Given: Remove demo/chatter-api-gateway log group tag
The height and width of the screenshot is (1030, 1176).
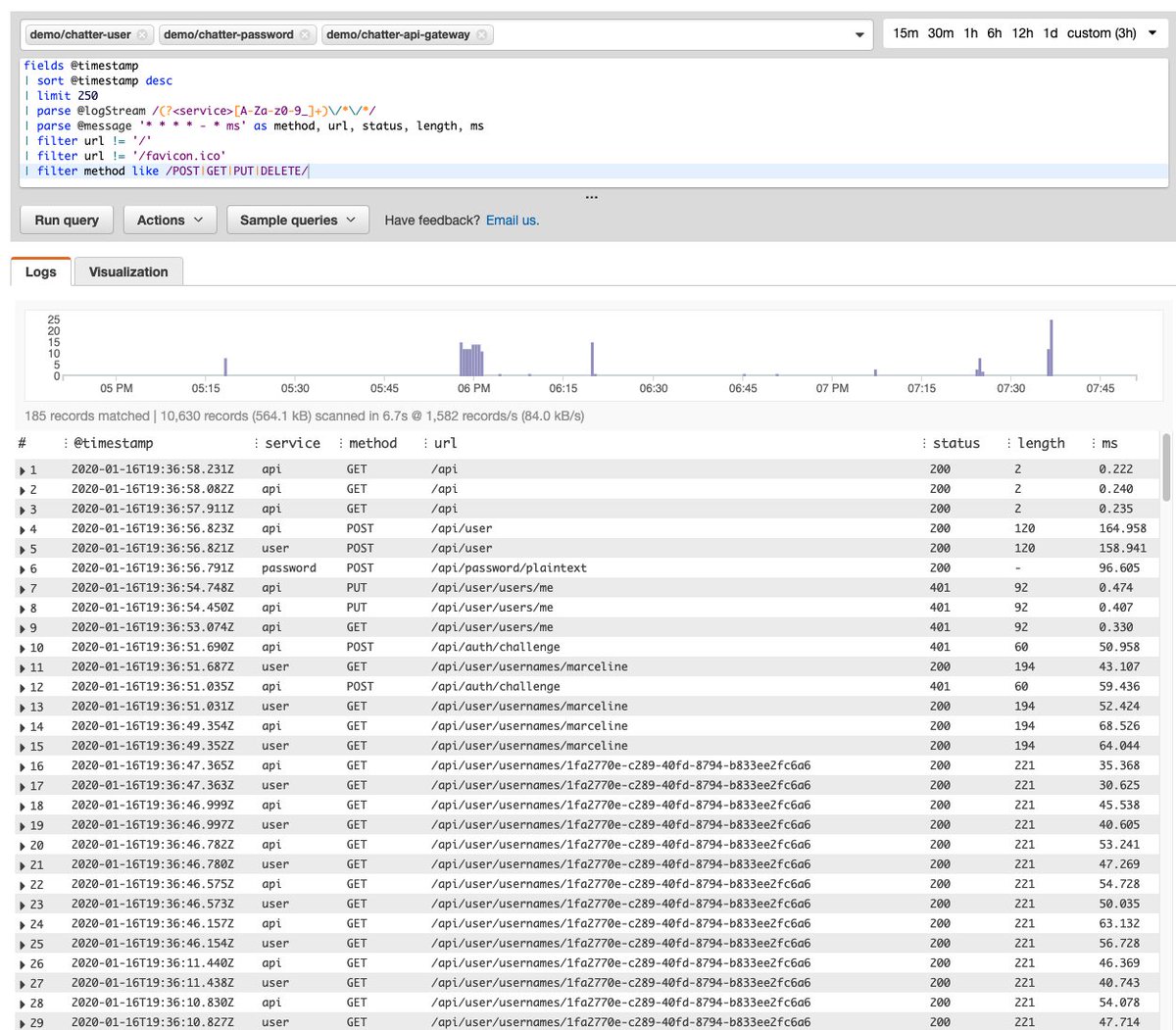Looking at the screenshot, I should click(x=482, y=34).
